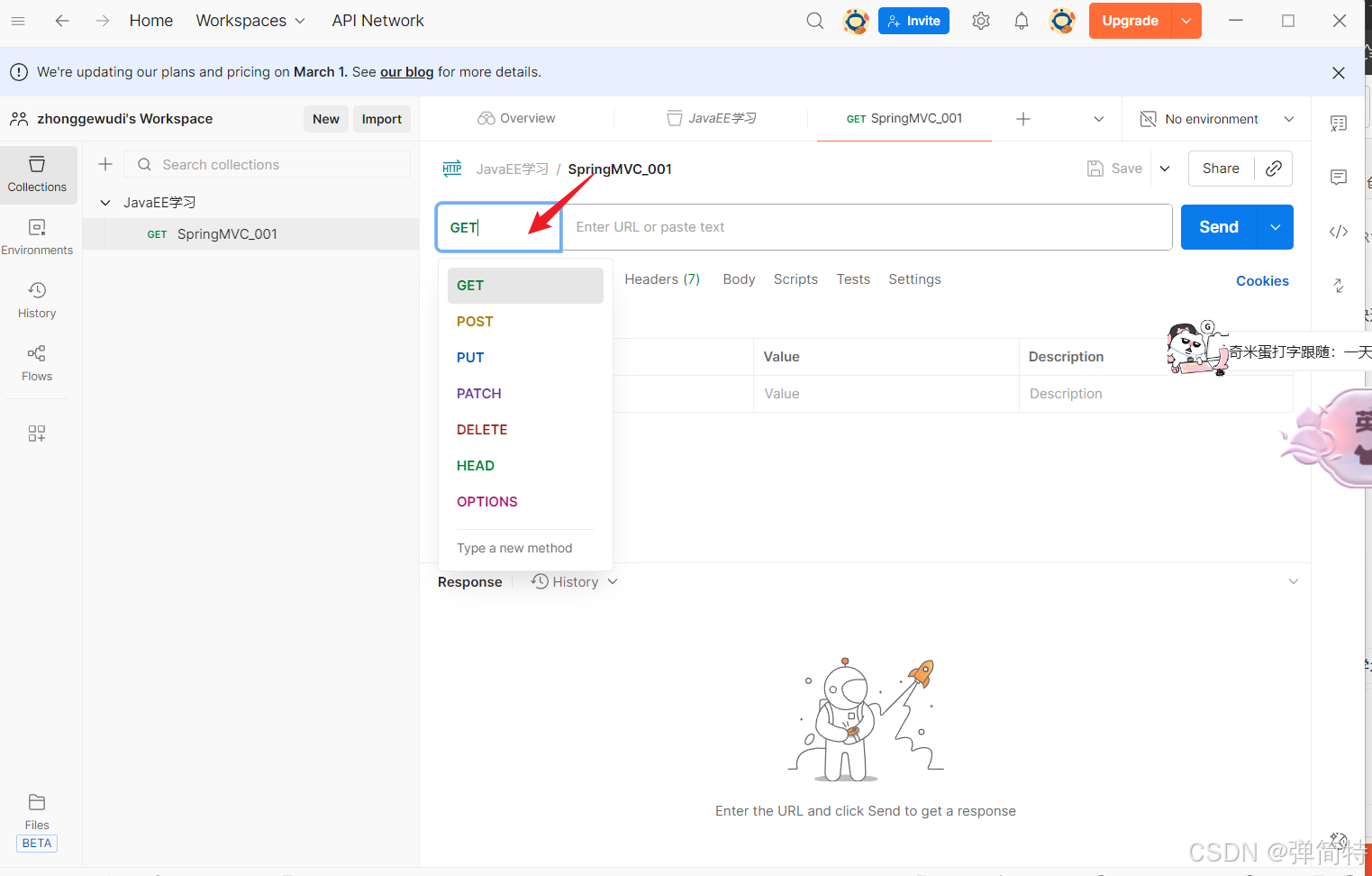Click the Share button
1372x876 pixels.
(1221, 169)
